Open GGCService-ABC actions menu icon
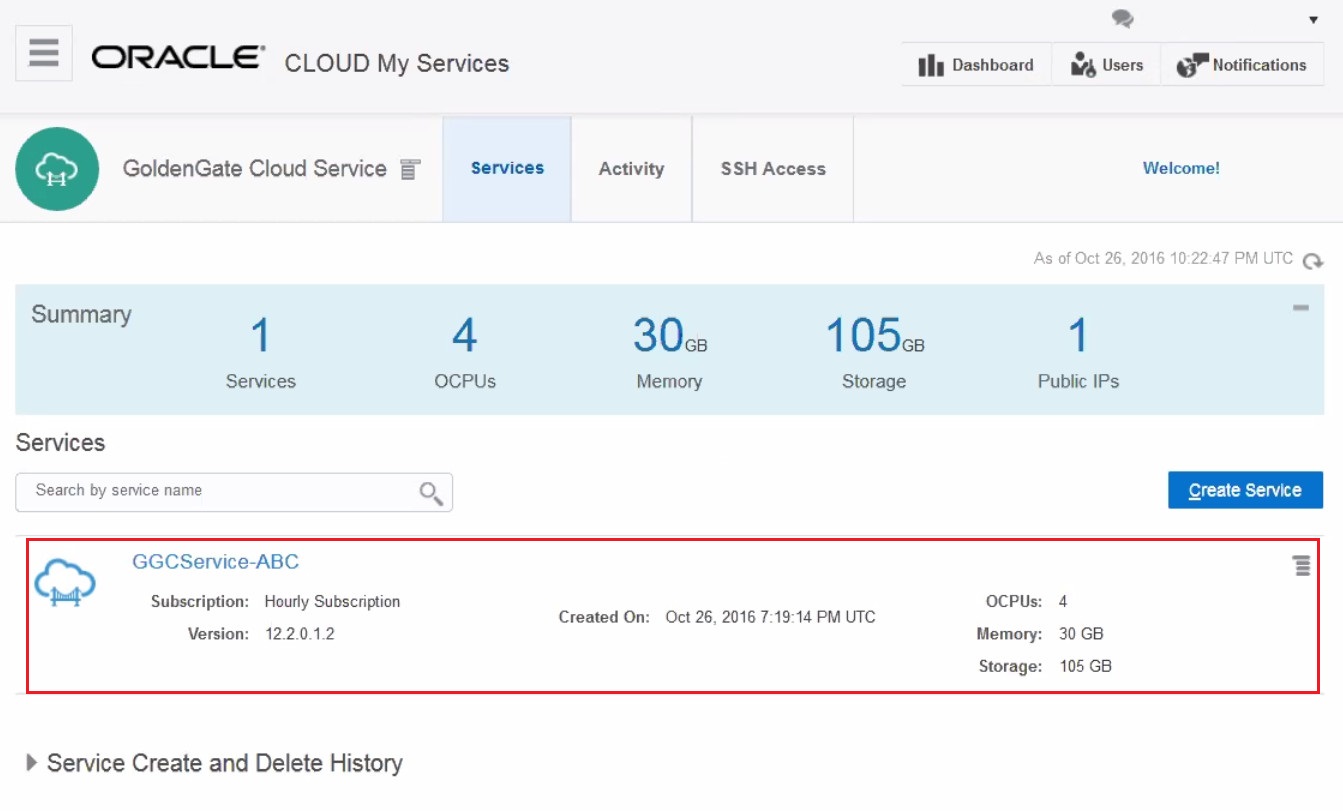Screen dimensions: 1343x811 click(1301, 566)
